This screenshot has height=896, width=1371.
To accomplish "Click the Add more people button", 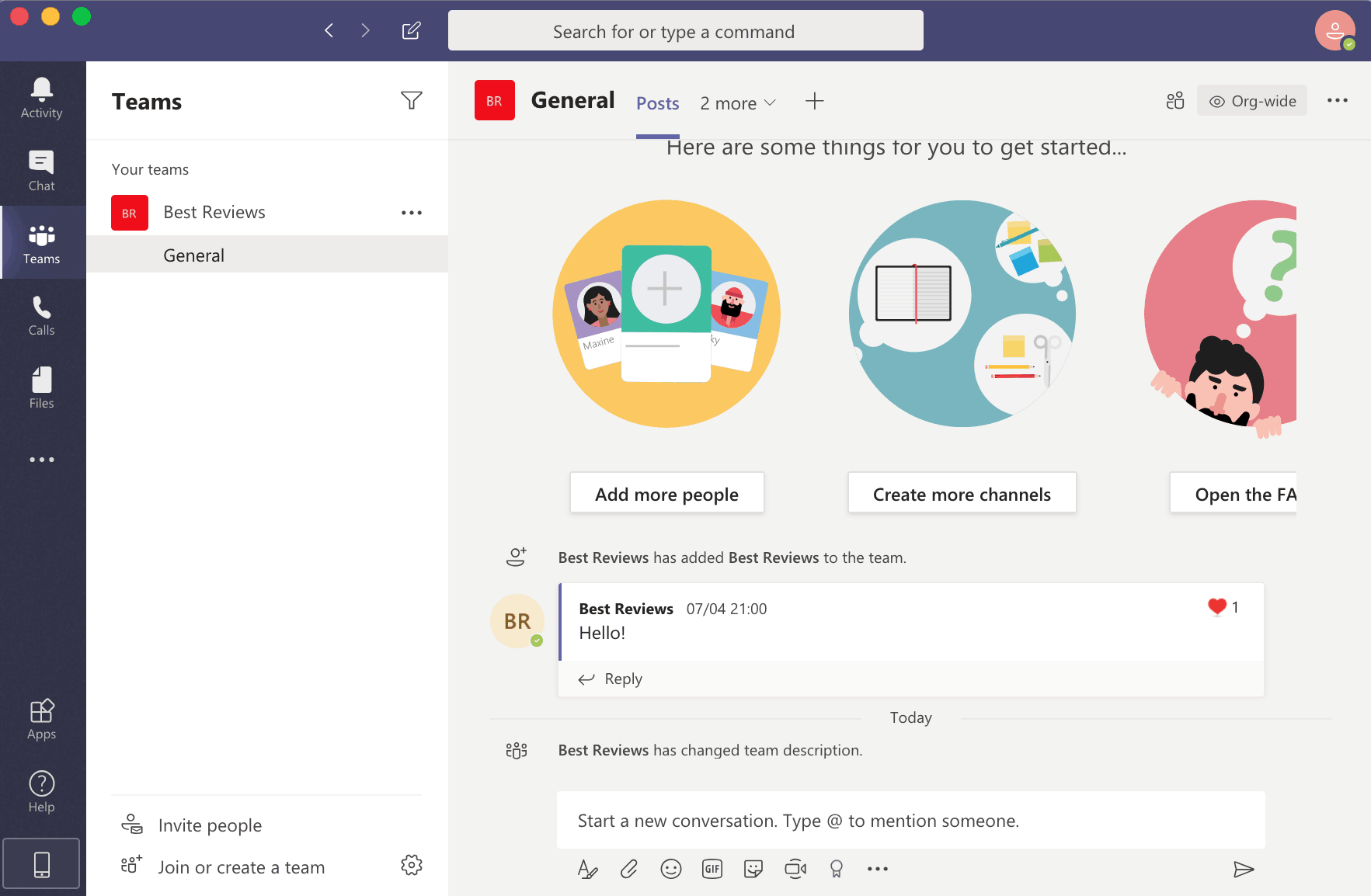I will [x=666, y=492].
